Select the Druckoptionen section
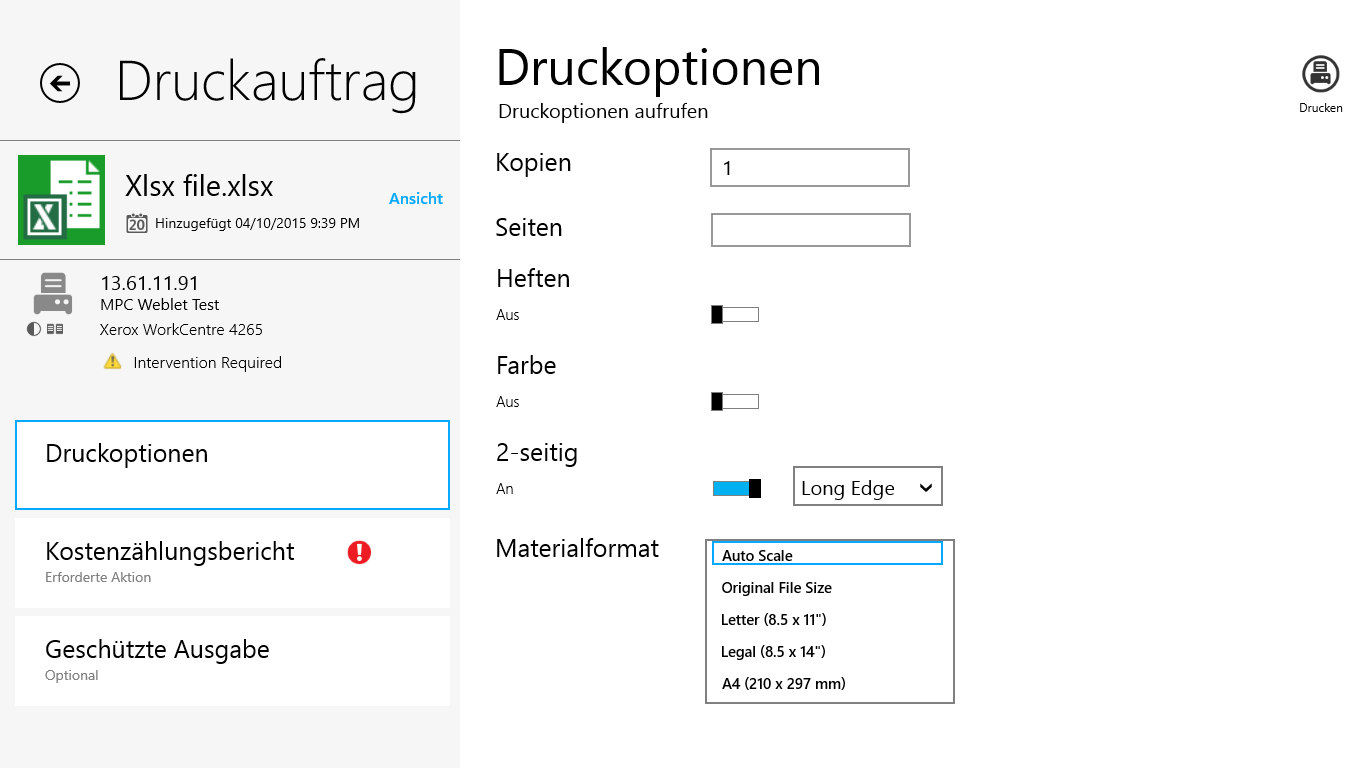Viewport: 1366px width, 768px height. pyautogui.click(x=232, y=465)
